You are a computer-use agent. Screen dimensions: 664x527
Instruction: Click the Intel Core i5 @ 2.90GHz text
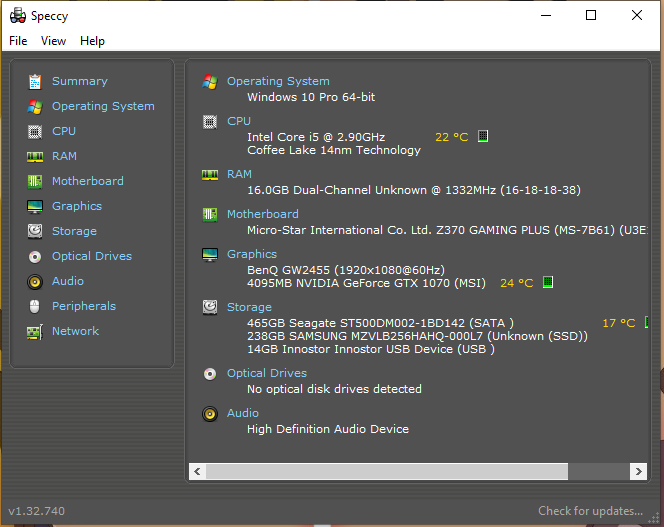coord(316,137)
